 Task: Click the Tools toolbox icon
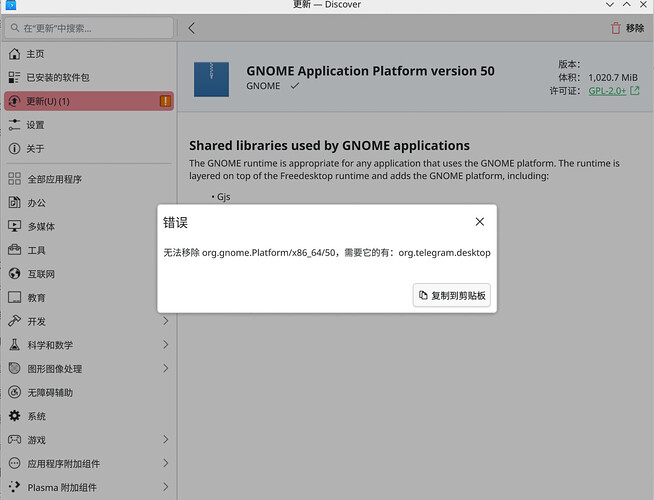click(14, 250)
